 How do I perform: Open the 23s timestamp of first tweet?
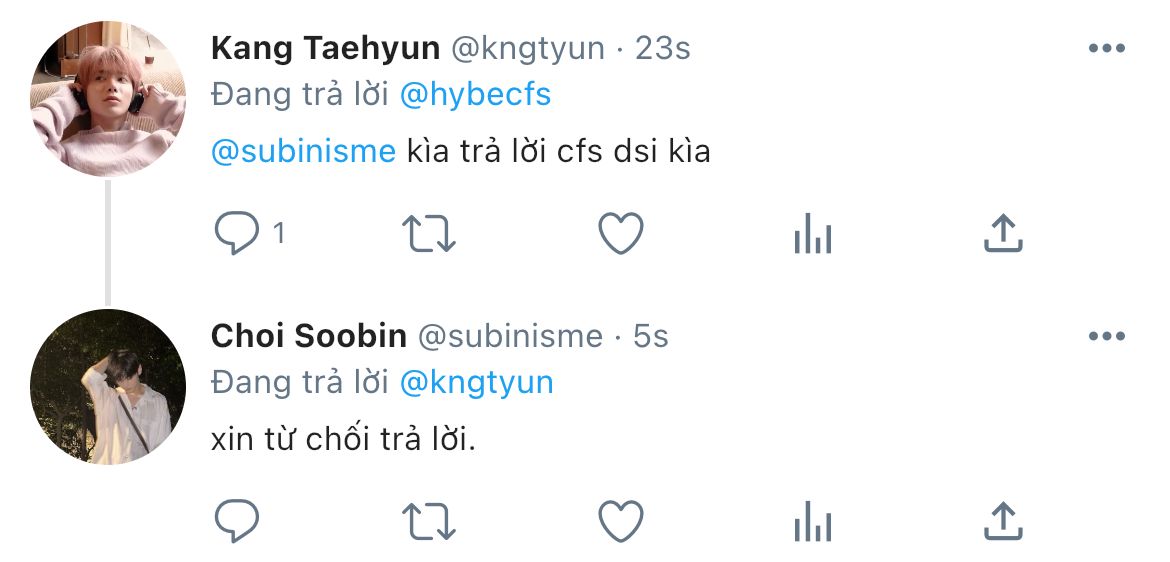coord(663,48)
